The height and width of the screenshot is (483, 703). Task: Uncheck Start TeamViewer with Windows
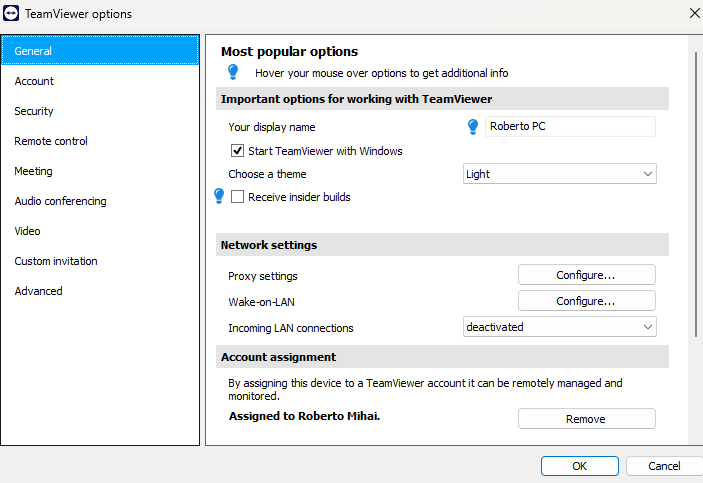click(237, 151)
